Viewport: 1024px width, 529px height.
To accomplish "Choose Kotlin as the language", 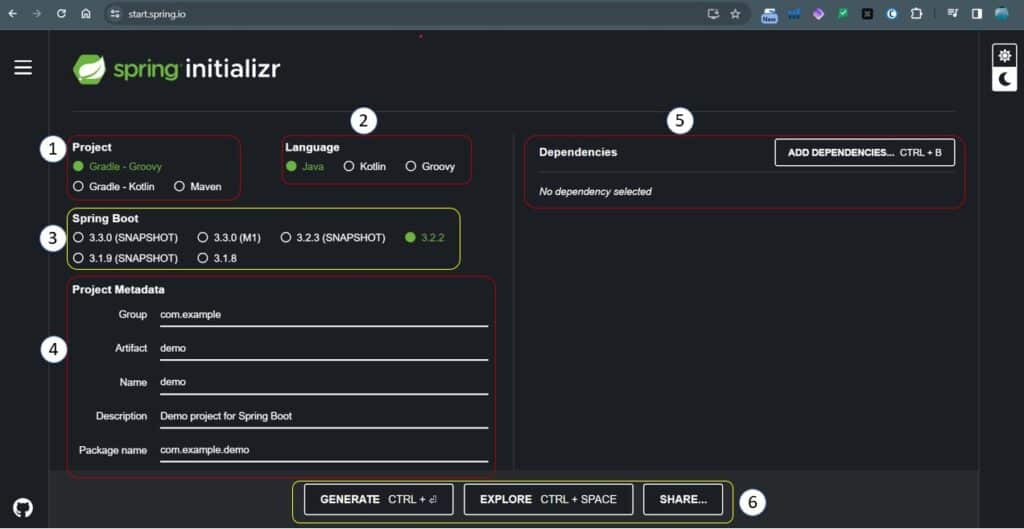I will (x=365, y=167).
